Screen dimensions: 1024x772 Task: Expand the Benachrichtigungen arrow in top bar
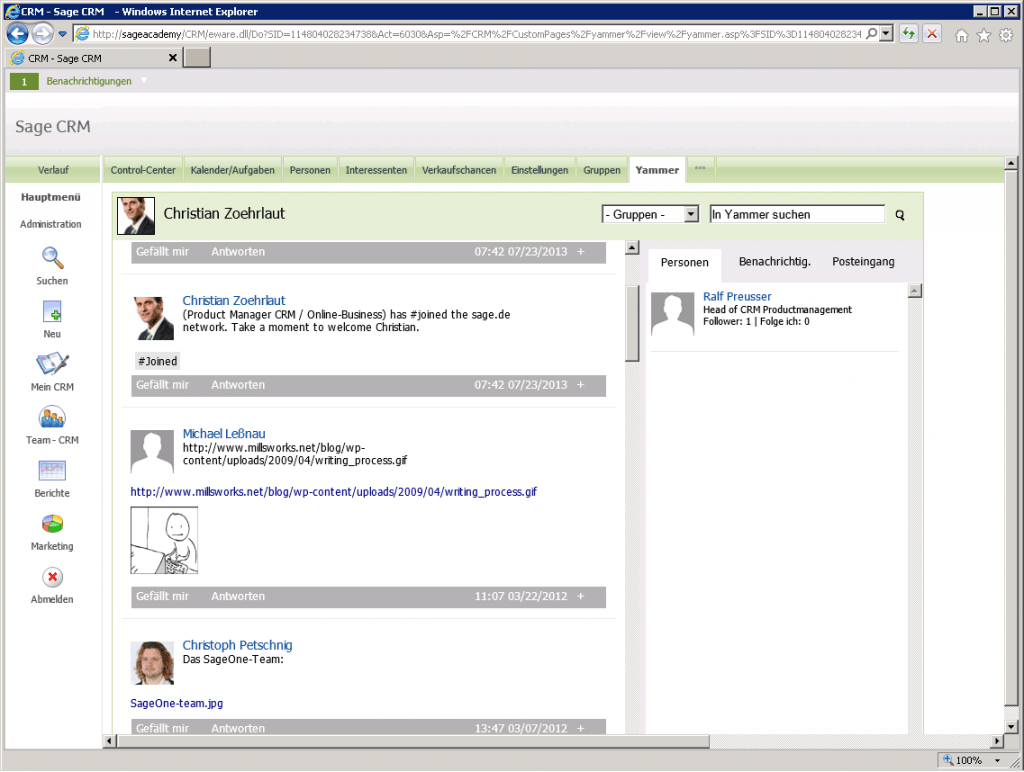click(143, 81)
